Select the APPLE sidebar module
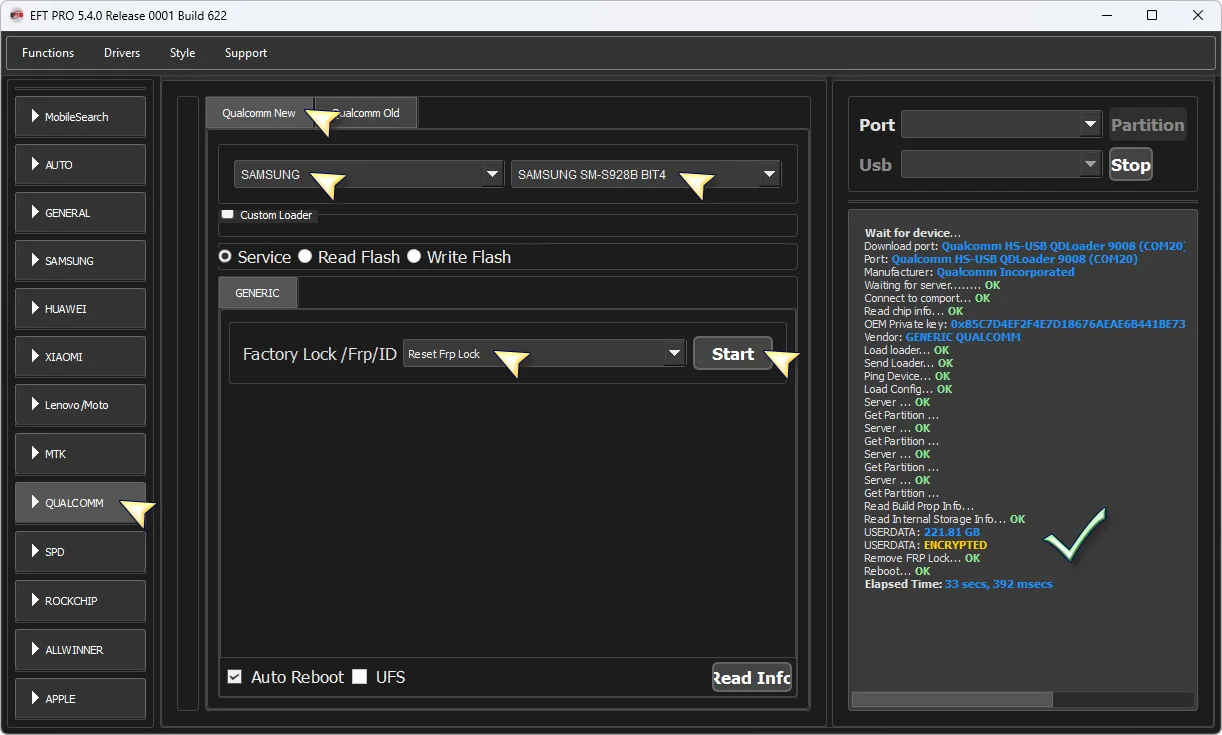 (x=80, y=699)
